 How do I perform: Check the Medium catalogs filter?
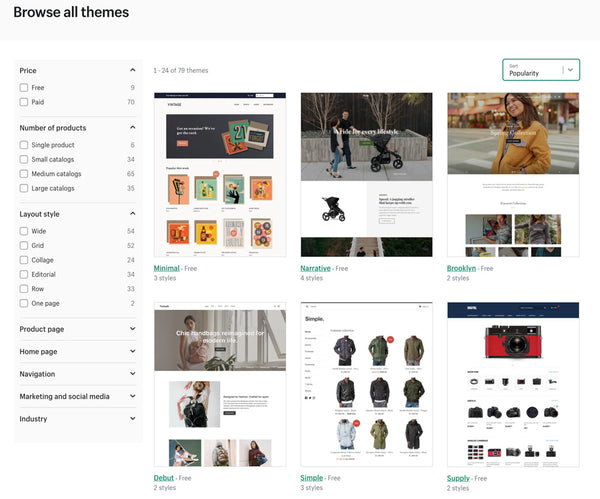pyautogui.click(x=24, y=174)
